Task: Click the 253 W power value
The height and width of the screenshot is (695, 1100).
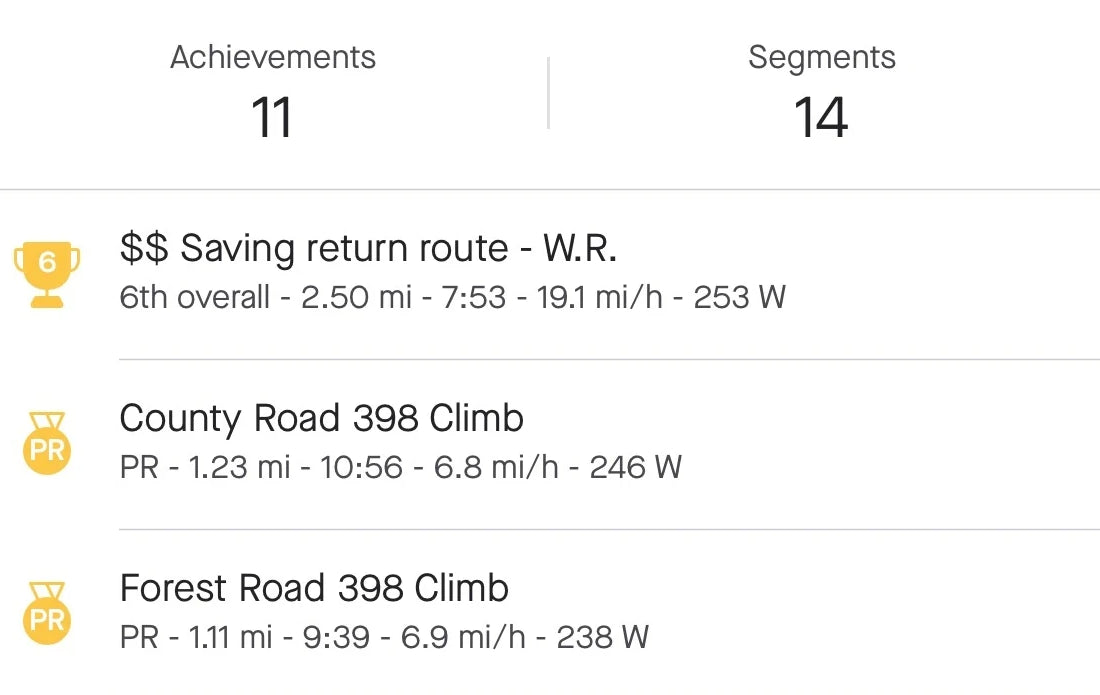Action: click(x=740, y=297)
